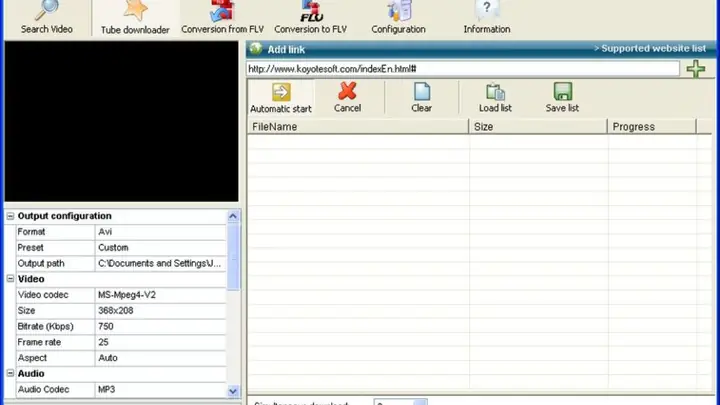The image size is (720, 405).
Task: Click the settings panel scrollbar thumb
Action: [233, 256]
